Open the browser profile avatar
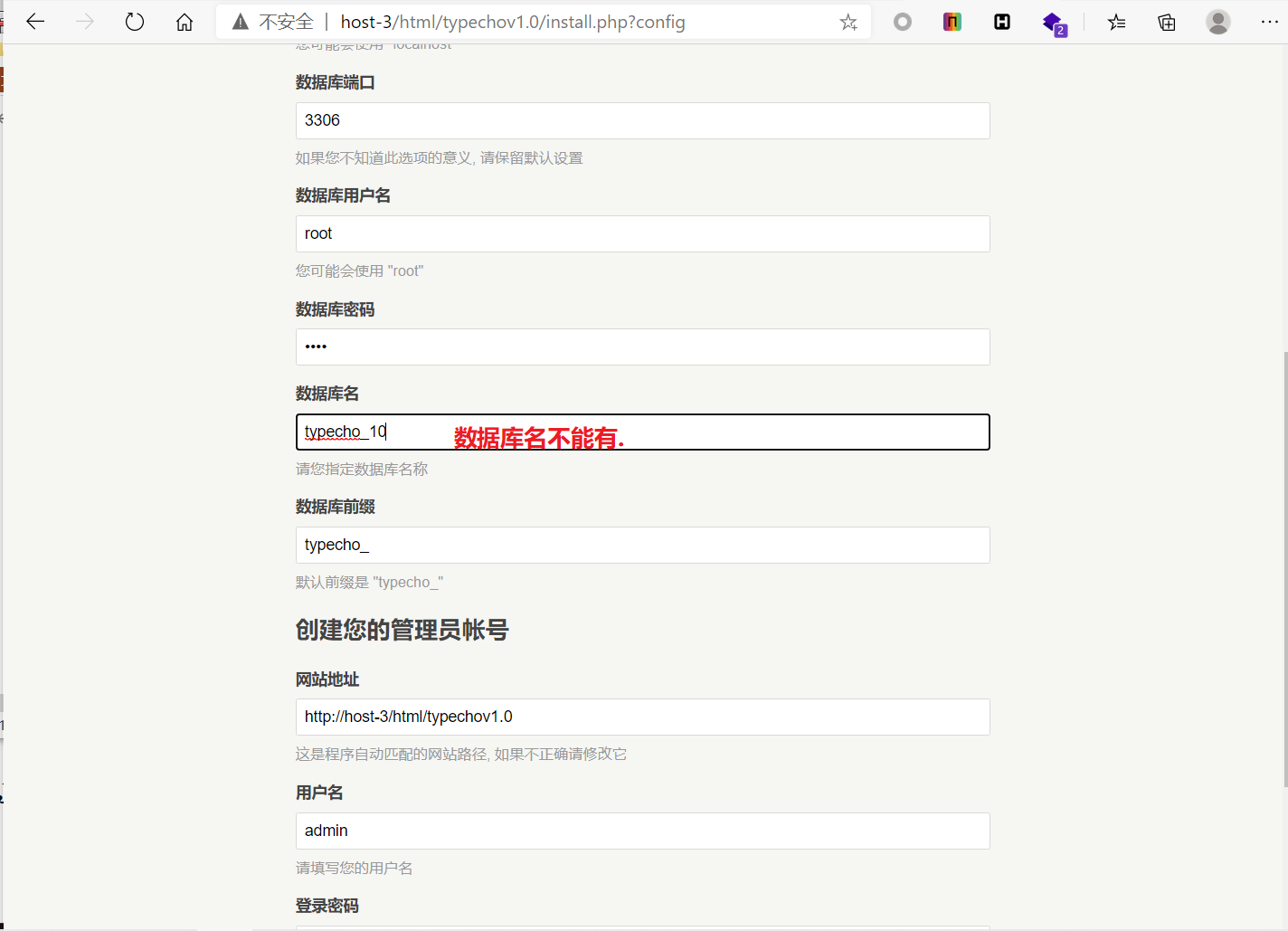The height and width of the screenshot is (931, 1288). [1217, 21]
